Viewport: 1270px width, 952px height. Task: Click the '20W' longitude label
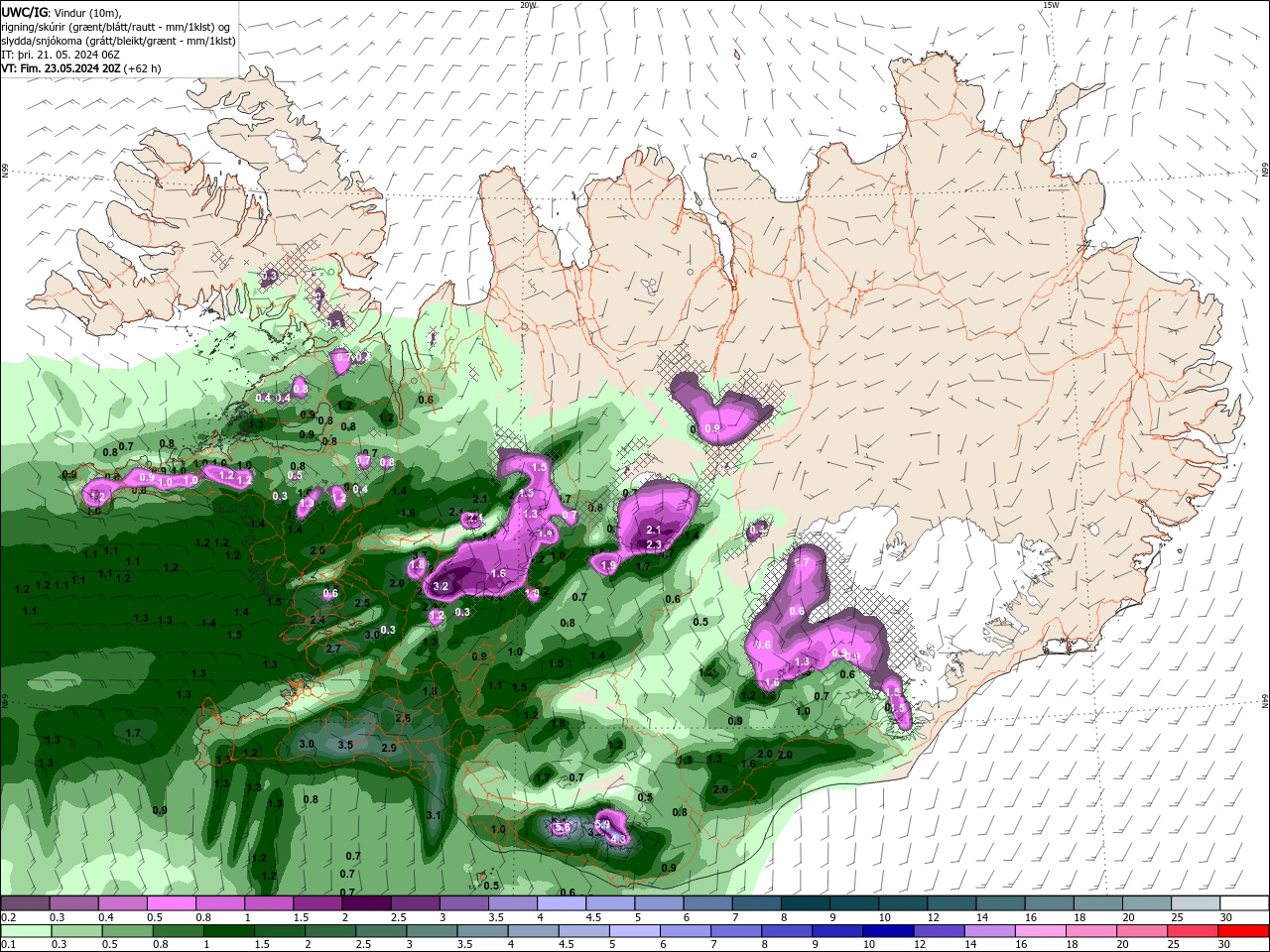click(x=529, y=5)
